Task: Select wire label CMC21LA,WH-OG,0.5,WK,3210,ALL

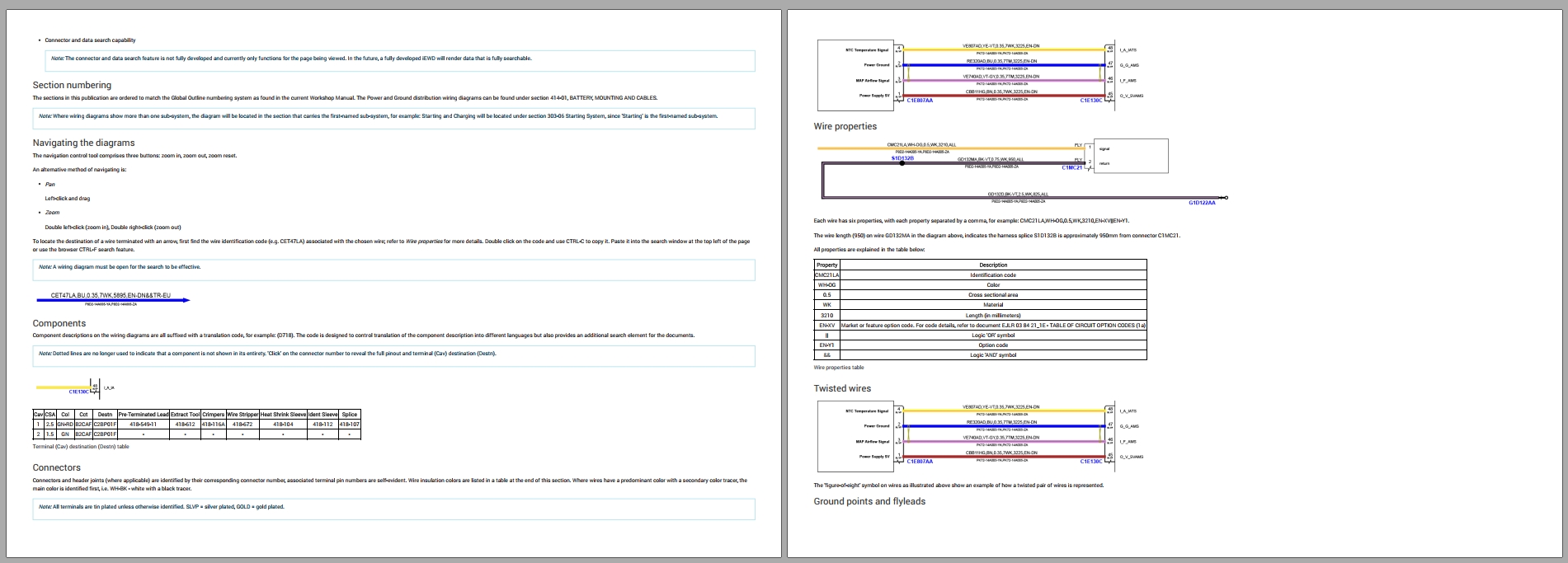Action: [921, 144]
